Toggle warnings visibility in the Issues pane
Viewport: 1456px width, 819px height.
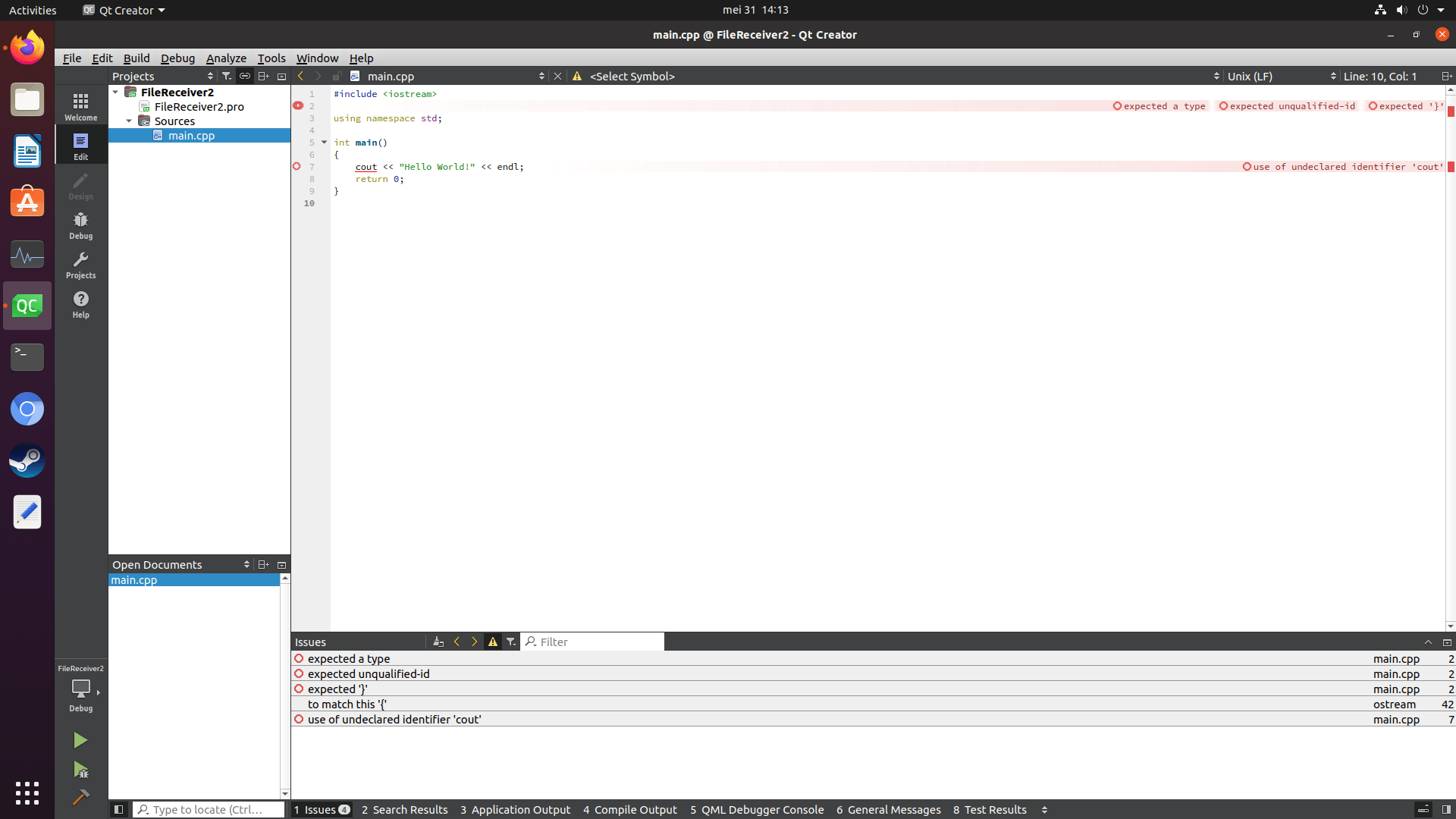coord(494,641)
